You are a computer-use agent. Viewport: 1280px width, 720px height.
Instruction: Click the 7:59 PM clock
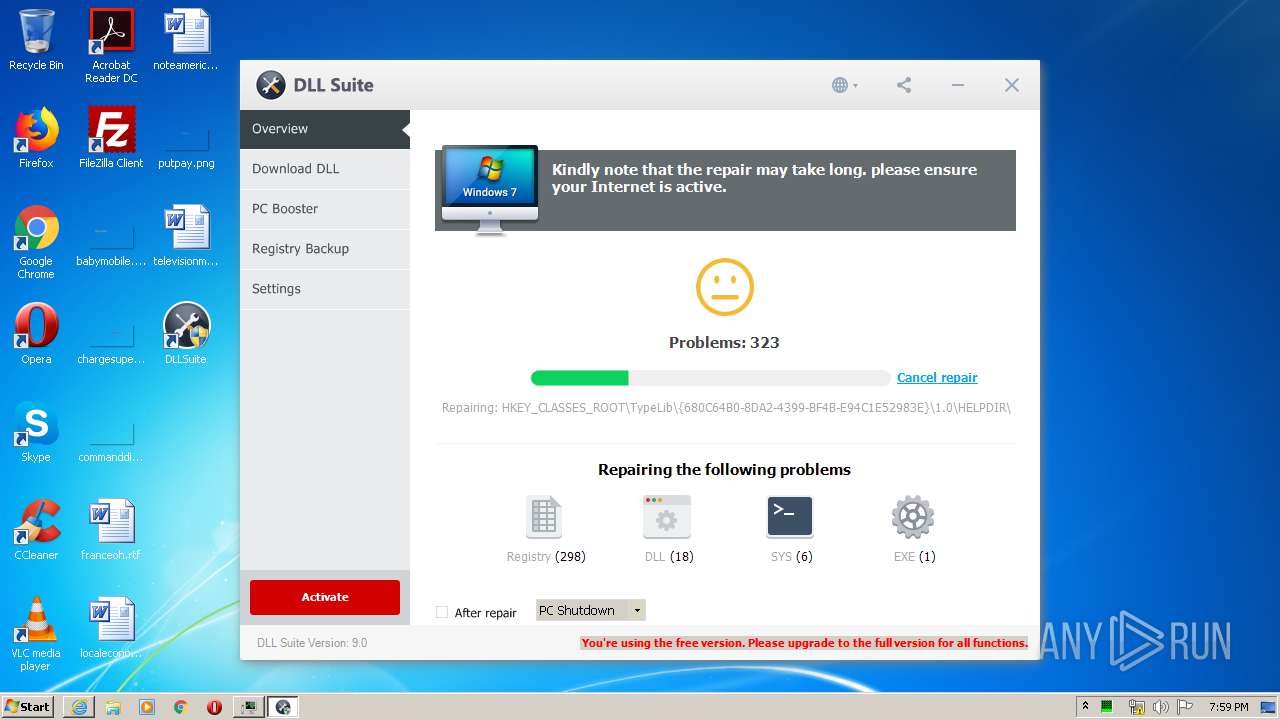point(1228,707)
